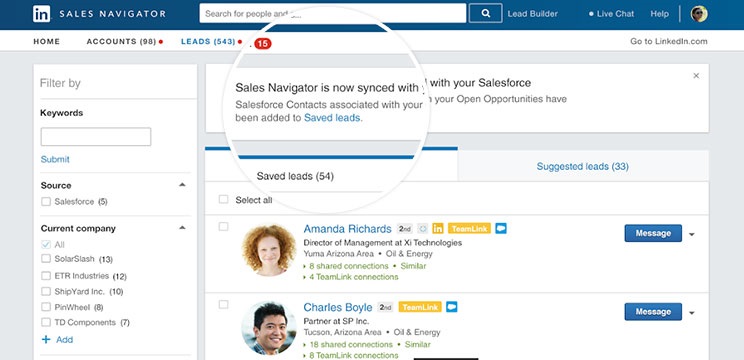Focus the Keywords input box
The width and height of the screenshot is (744, 360).
[x=96, y=137]
